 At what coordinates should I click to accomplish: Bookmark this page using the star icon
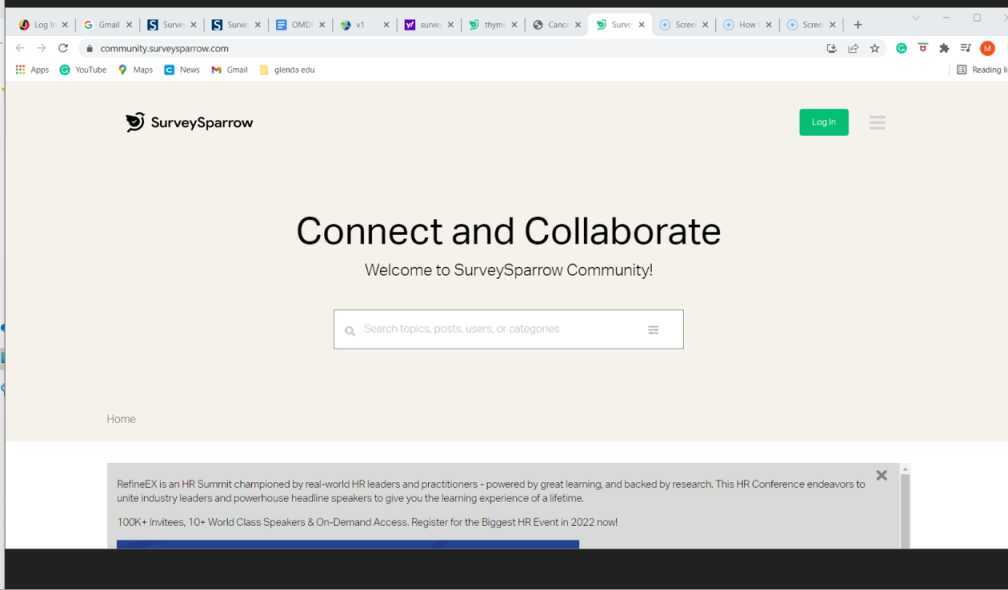(875, 47)
